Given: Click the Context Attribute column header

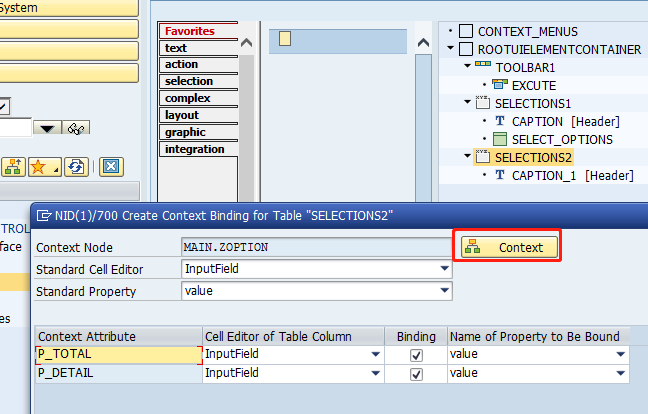Looking at the screenshot, I should coord(119,336).
